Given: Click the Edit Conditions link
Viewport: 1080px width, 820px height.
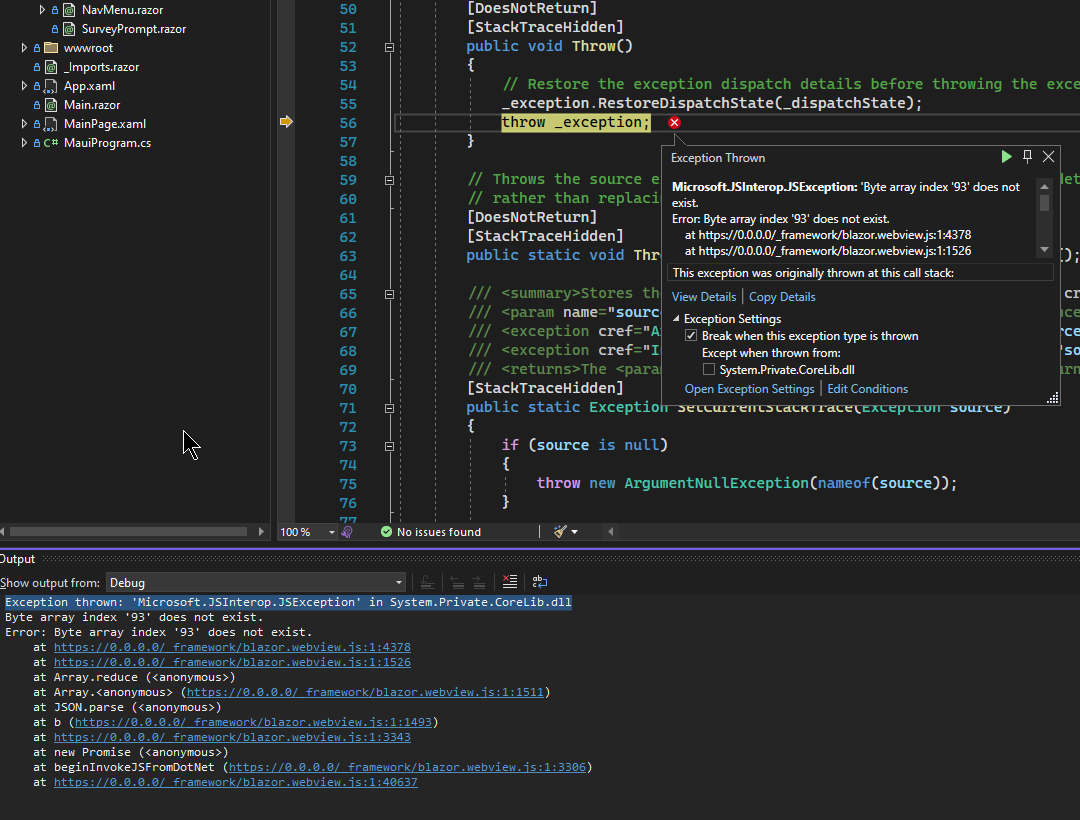Looking at the screenshot, I should (867, 389).
